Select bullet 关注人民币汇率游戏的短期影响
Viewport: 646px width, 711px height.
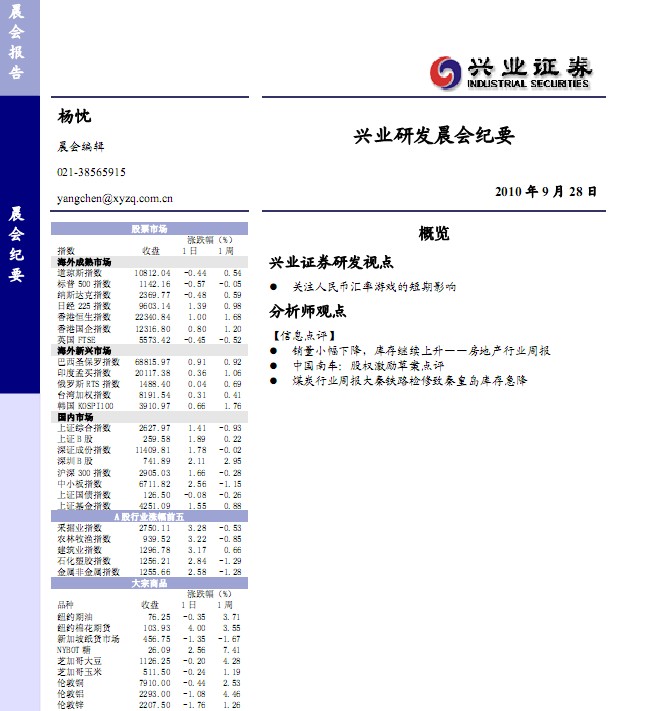[374, 287]
